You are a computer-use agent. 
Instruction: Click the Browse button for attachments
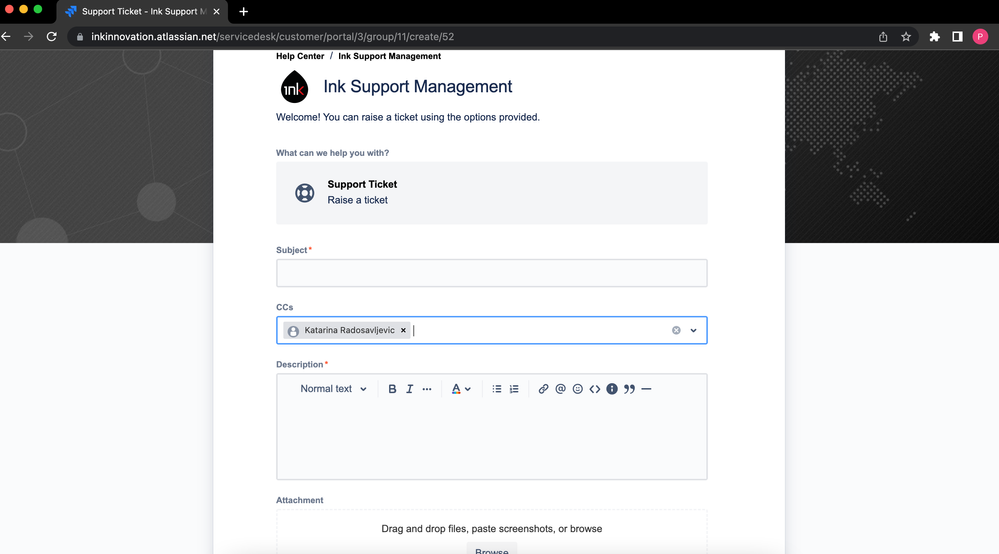pos(492,549)
